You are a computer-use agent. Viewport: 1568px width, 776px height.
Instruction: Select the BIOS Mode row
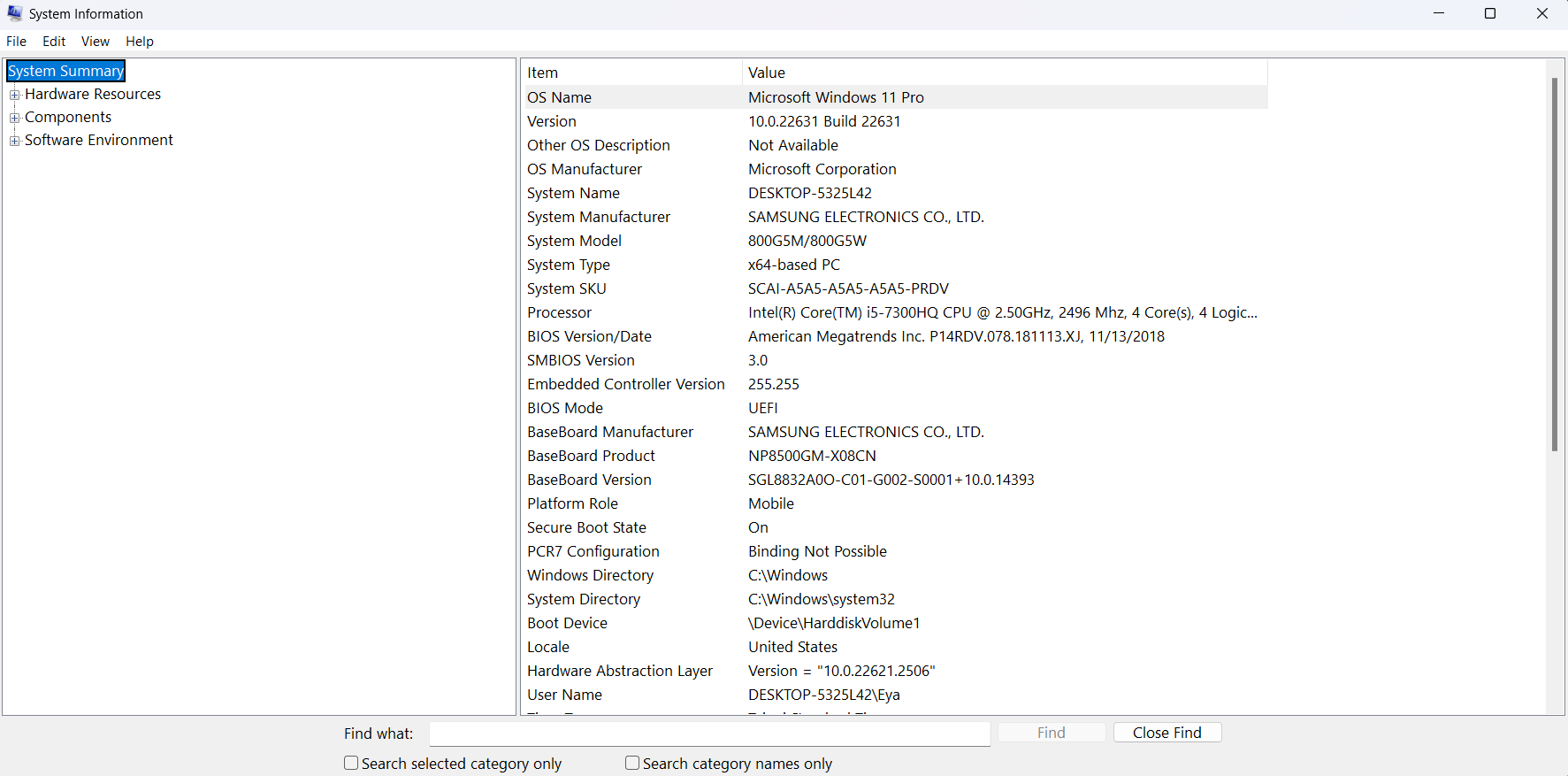(x=894, y=408)
